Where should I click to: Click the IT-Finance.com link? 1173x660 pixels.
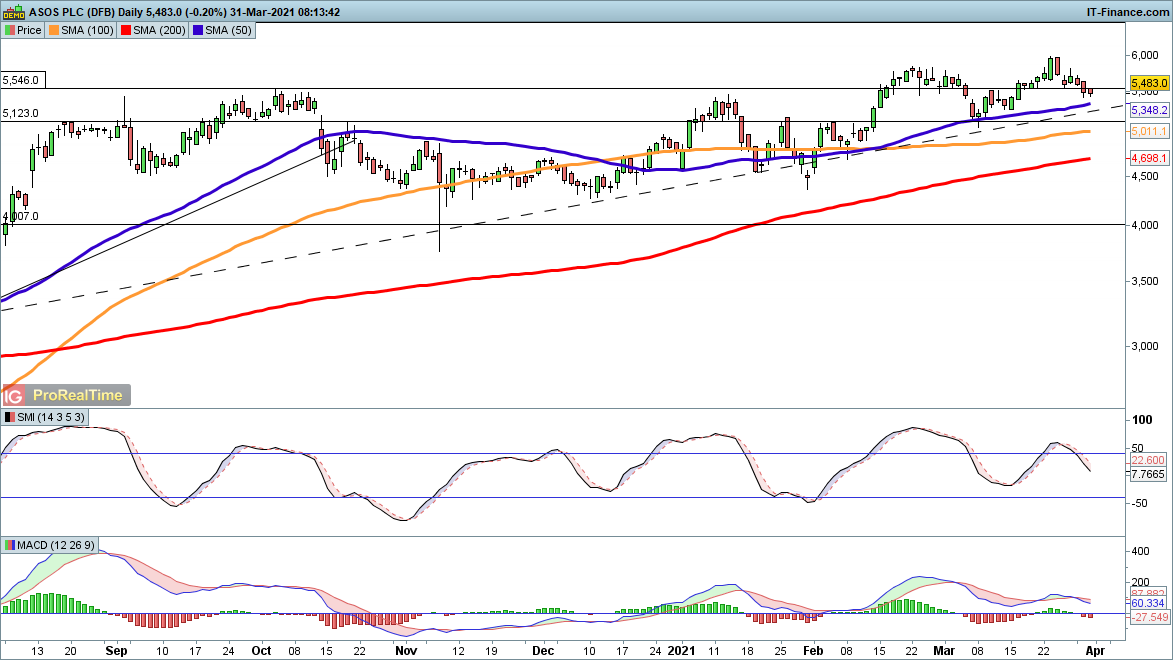point(1127,12)
